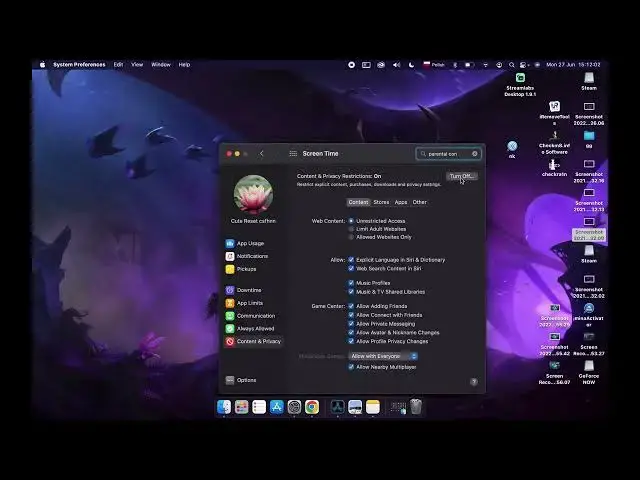Select Unrestricted Access web content
This screenshot has height=480, width=640.
point(351,221)
